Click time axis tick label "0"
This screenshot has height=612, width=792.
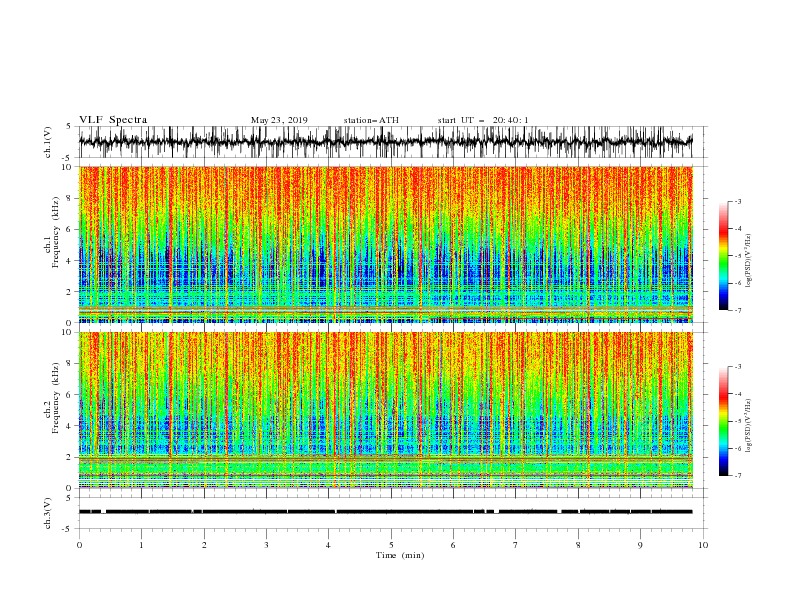79,545
